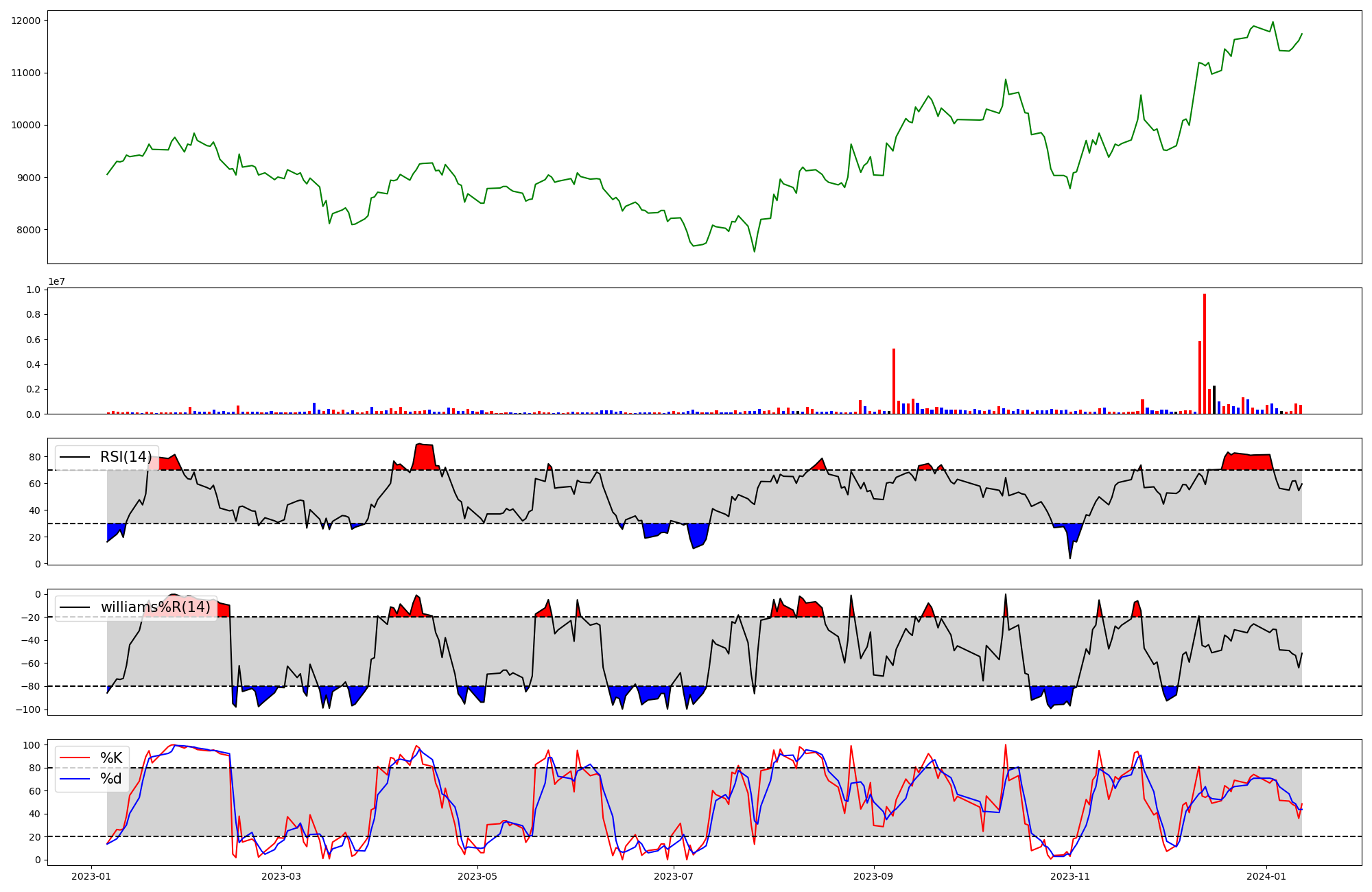Click the September 2023 red volume spike
Image resolution: width=1372 pixels, height=892 pixels.
pos(894,381)
